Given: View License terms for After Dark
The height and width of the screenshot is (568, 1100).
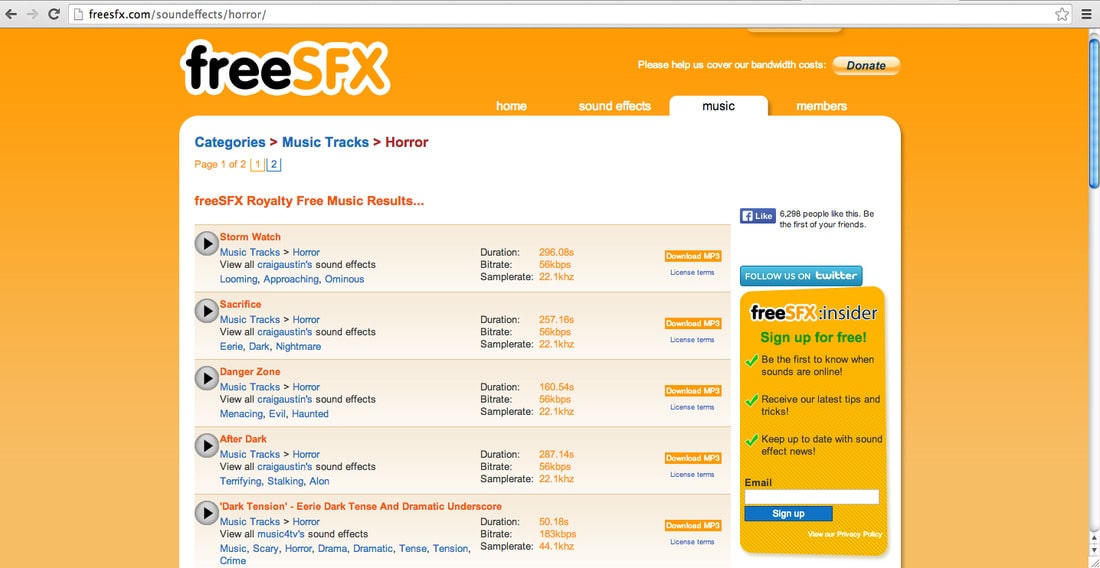Looking at the screenshot, I should click(692, 474).
